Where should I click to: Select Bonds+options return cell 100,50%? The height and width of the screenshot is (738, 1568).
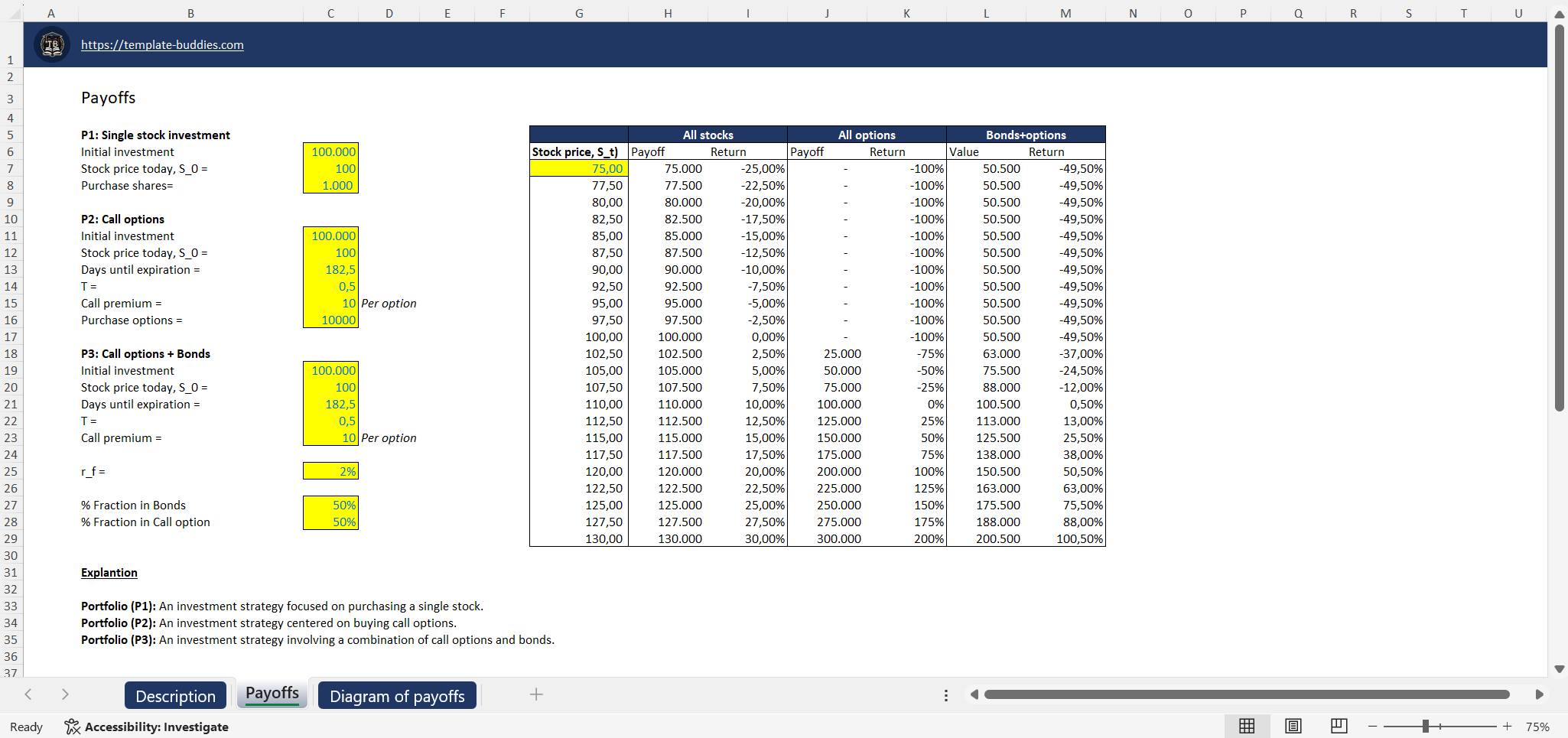(1065, 539)
